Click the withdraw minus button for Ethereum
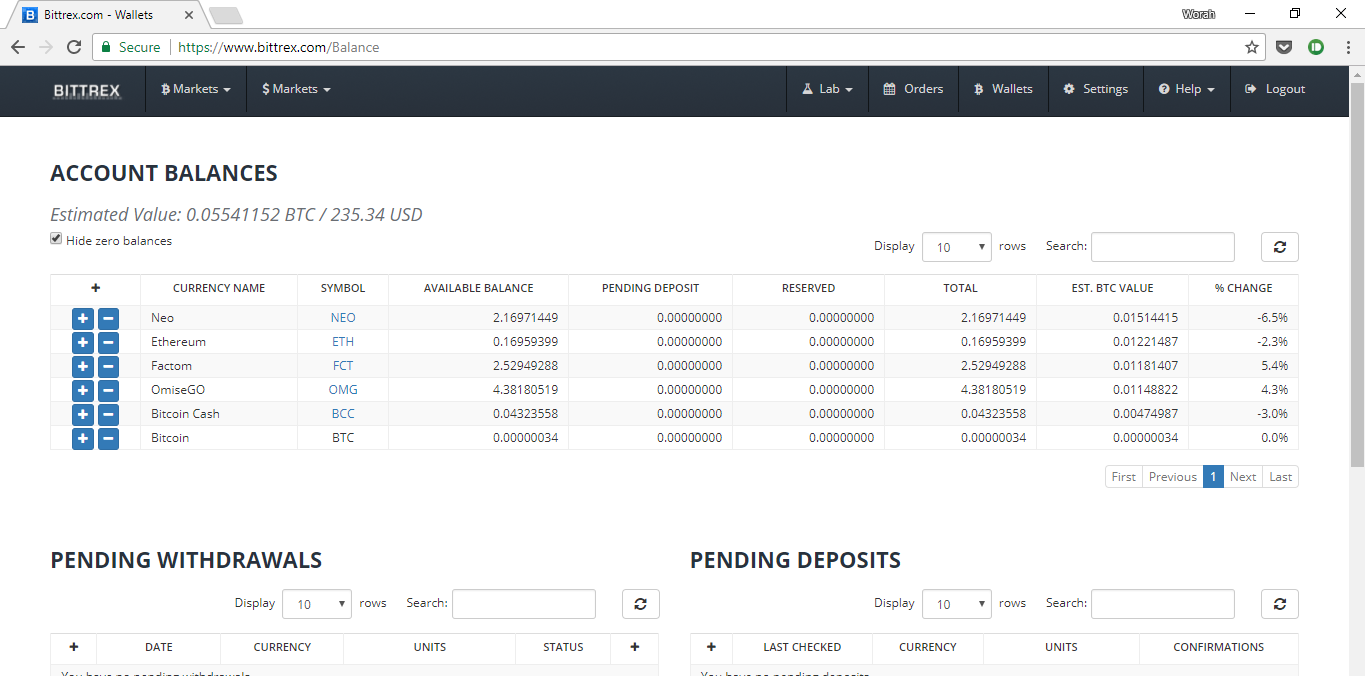Screen dimensions: 1365x676 108,342
